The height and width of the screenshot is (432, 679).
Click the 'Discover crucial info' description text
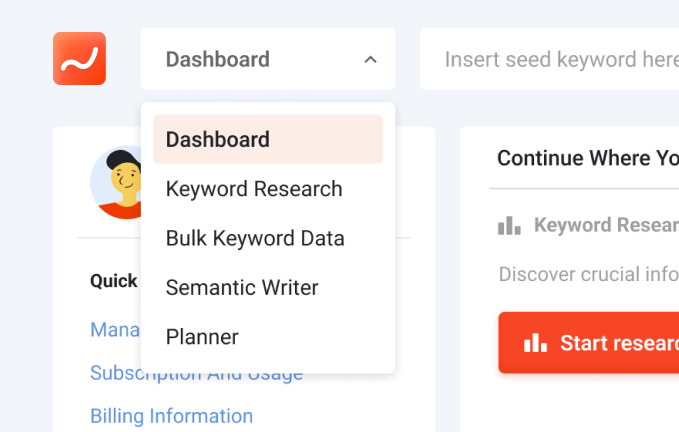(x=589, y=274)
